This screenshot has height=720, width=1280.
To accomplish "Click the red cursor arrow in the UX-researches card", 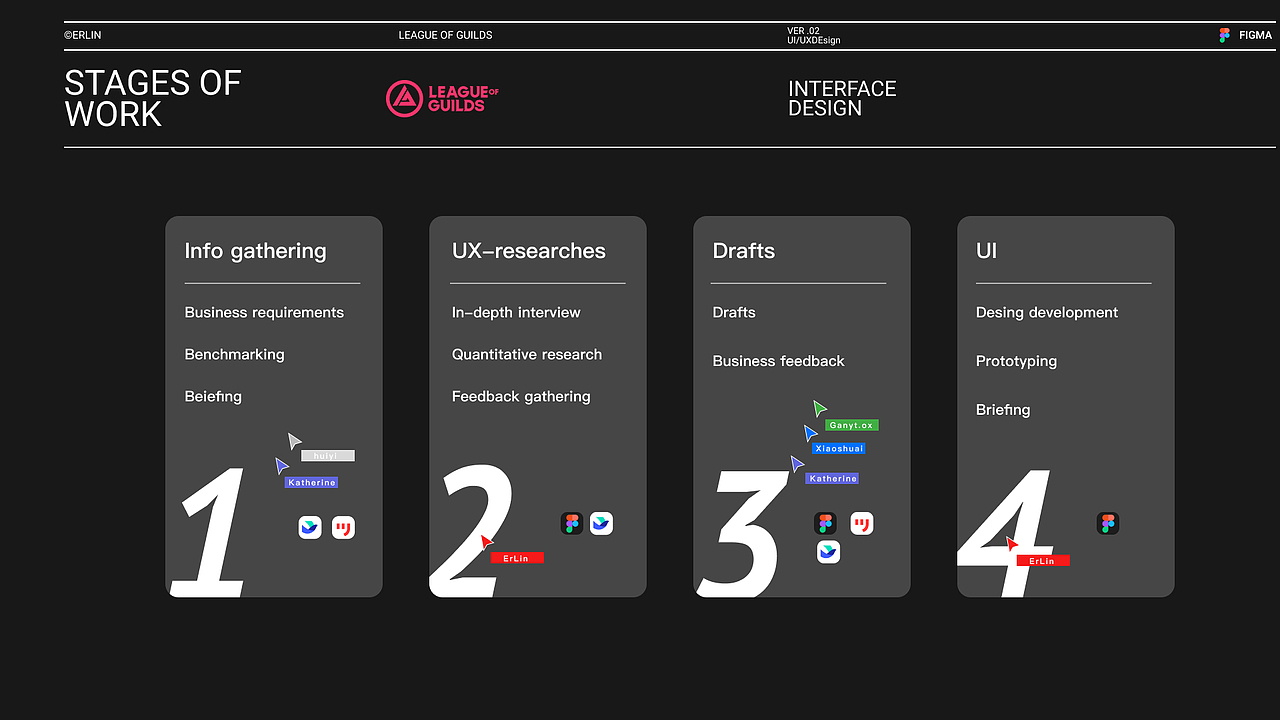I will 486,542.
